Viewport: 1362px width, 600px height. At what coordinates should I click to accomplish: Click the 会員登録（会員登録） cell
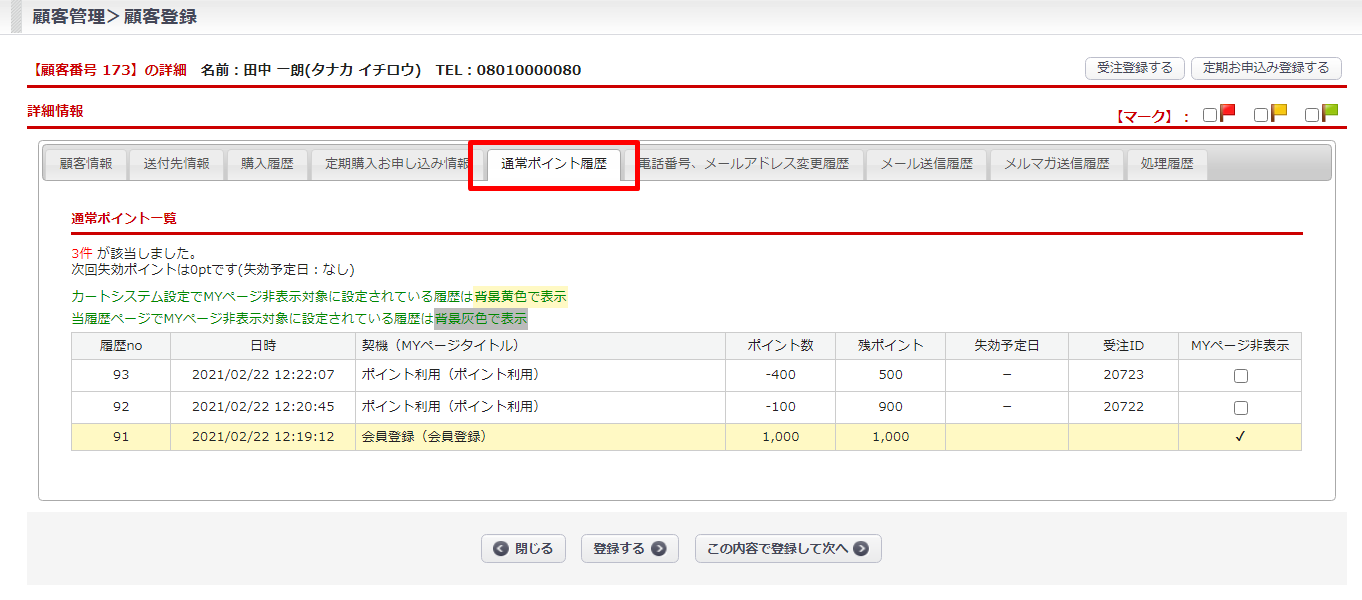(541, 437)
